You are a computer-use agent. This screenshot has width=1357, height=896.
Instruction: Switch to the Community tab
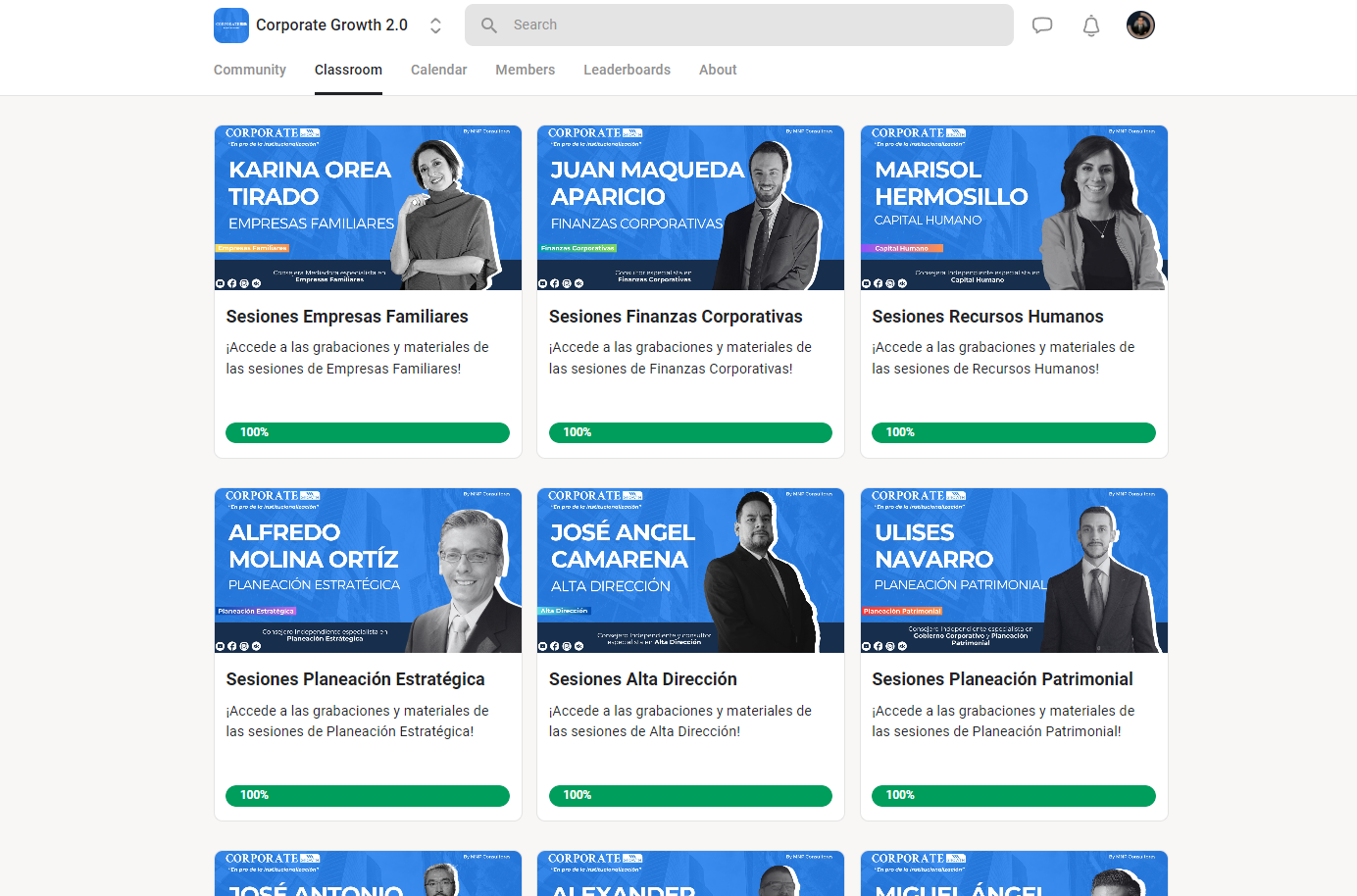point(250,70)
